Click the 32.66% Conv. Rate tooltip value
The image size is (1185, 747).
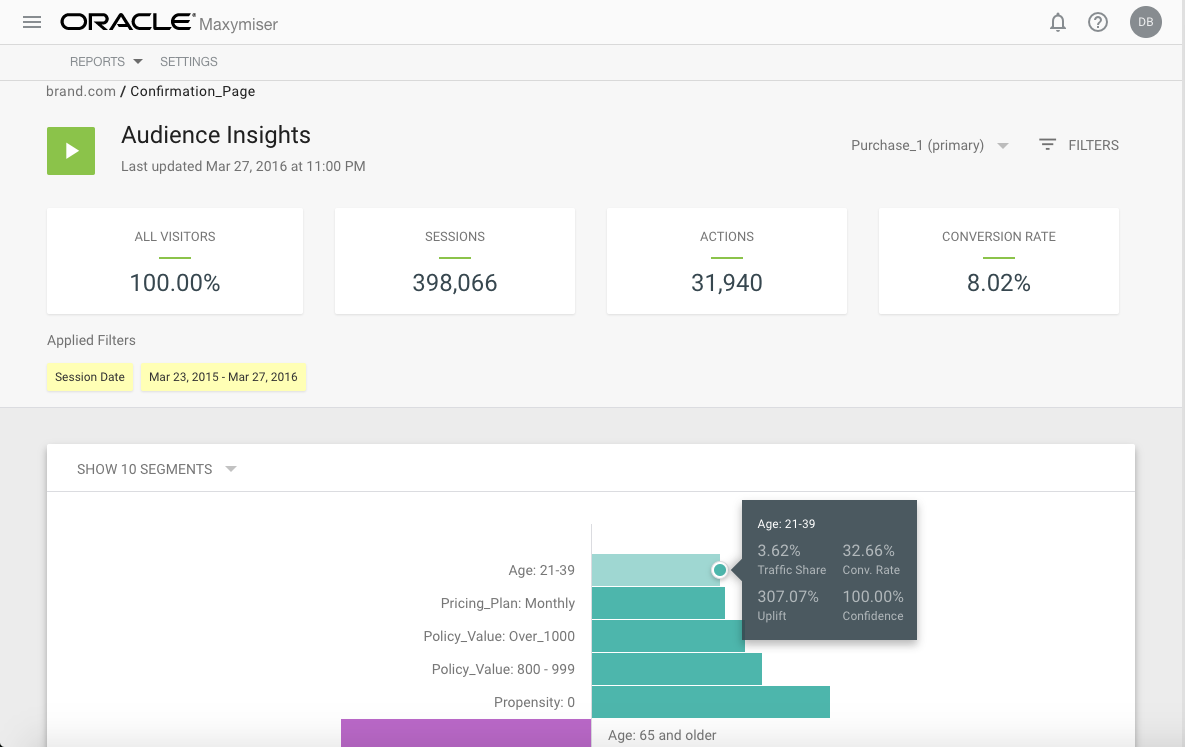[868, 550]
